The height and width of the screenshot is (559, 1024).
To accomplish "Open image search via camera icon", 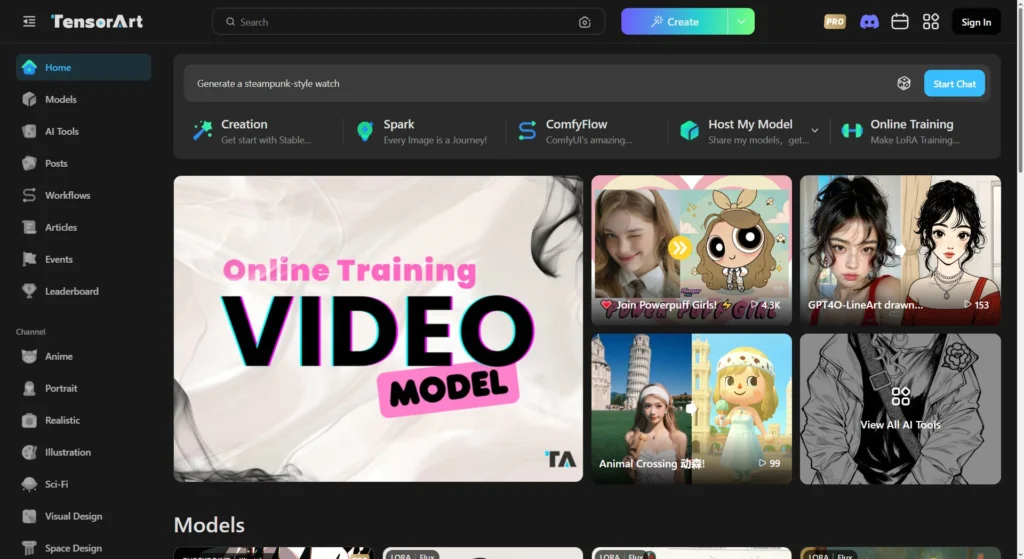I will [x=584, y=22].
